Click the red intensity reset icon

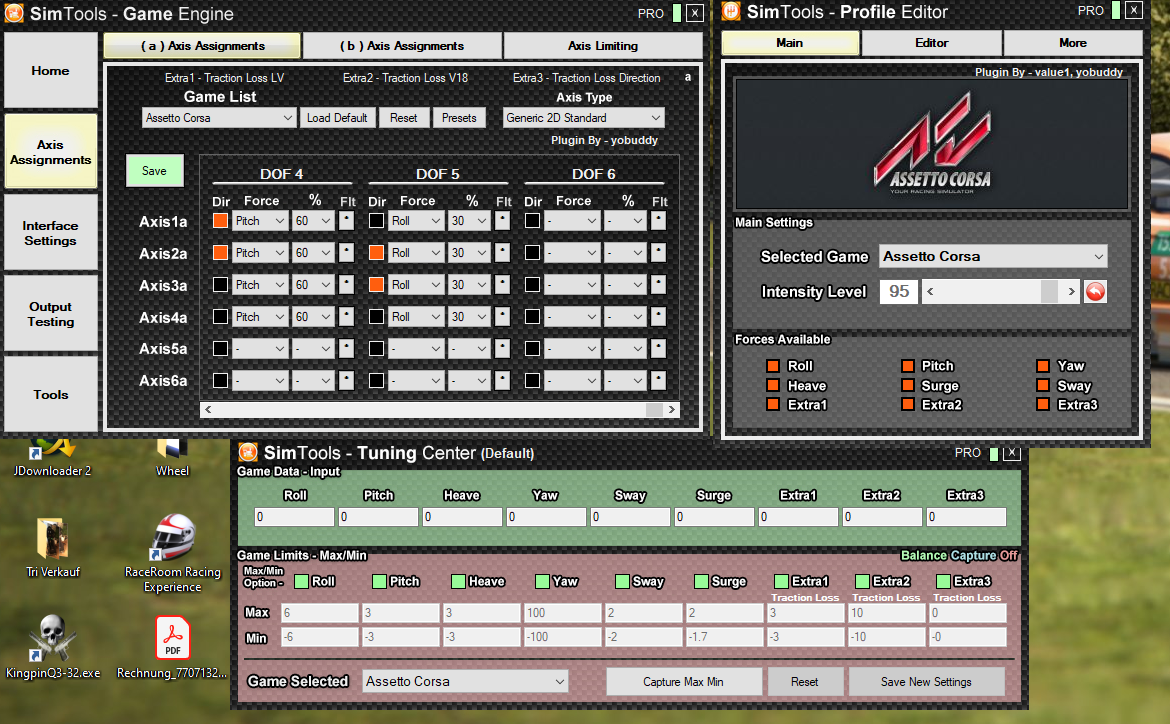pyautogui.click(x=1095, y=292)
